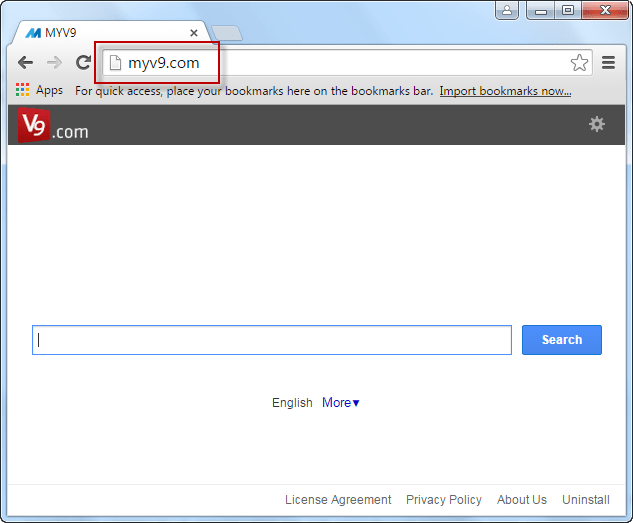Screen dimensions: 633x523
Task: Open the Apps shortcut in bookmarks bar
Action: (x=40, y=90)
